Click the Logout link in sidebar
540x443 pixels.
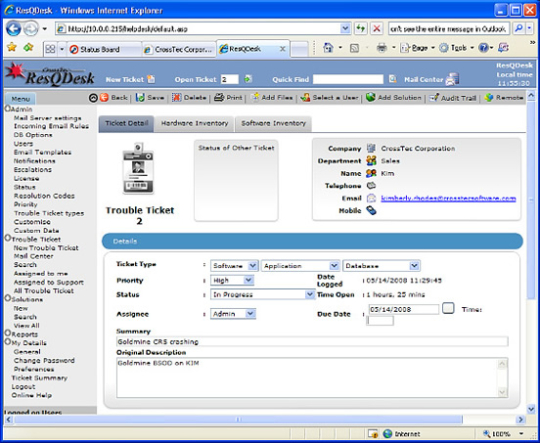click(x=23, y=387)
